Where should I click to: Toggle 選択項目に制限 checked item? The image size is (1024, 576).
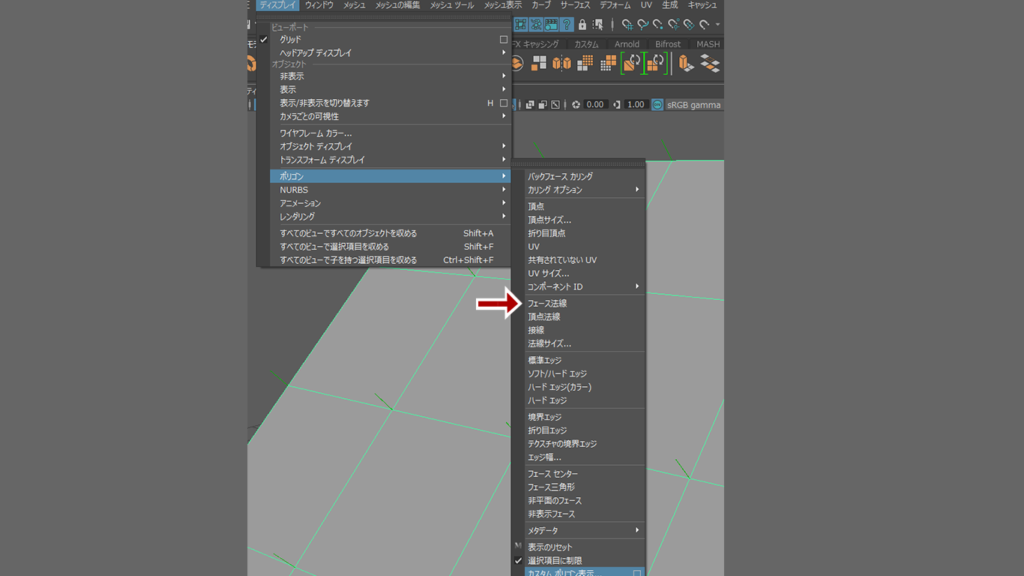click(579, 560)
